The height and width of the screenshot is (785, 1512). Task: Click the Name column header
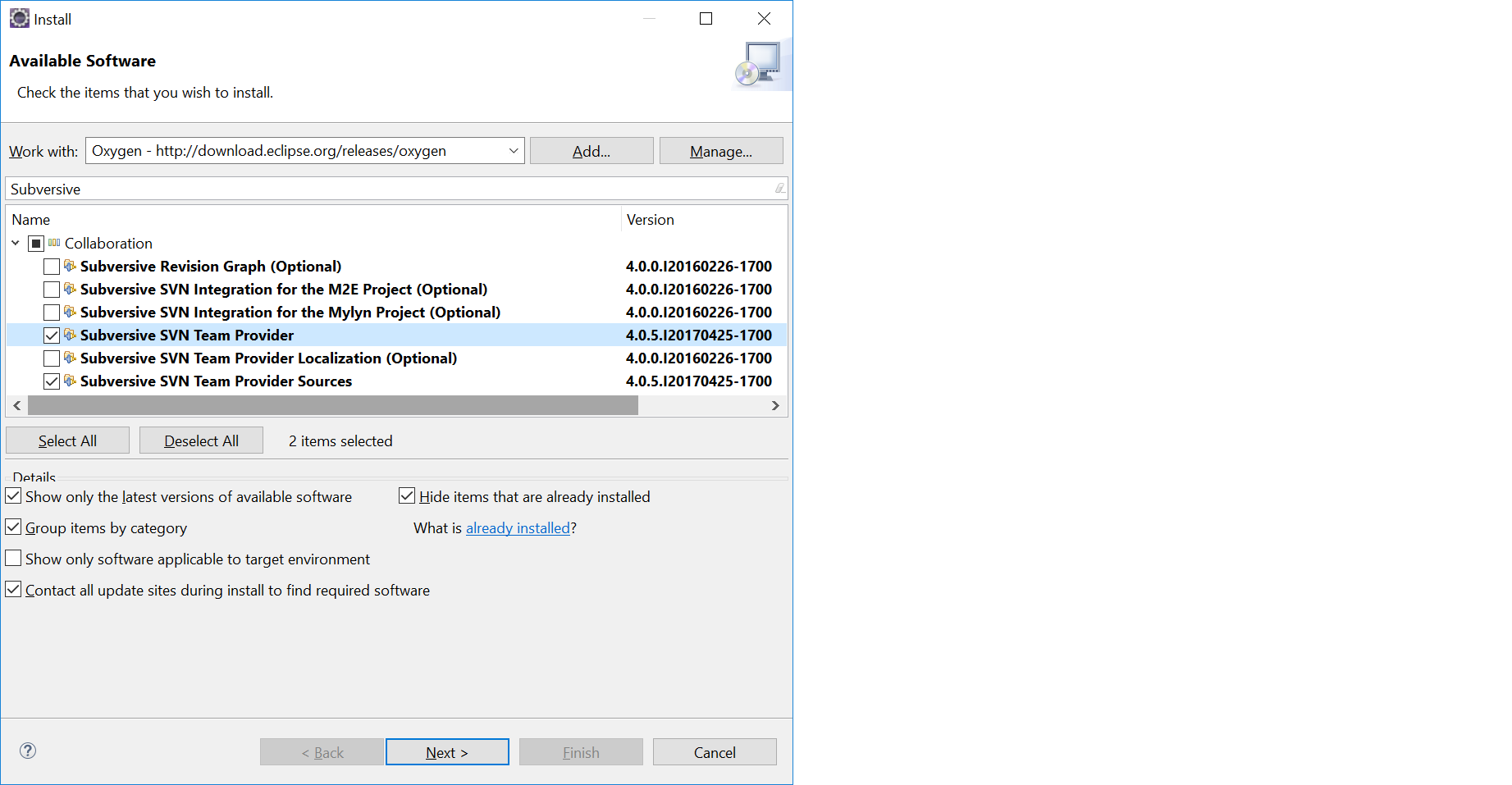click(313, 219)
